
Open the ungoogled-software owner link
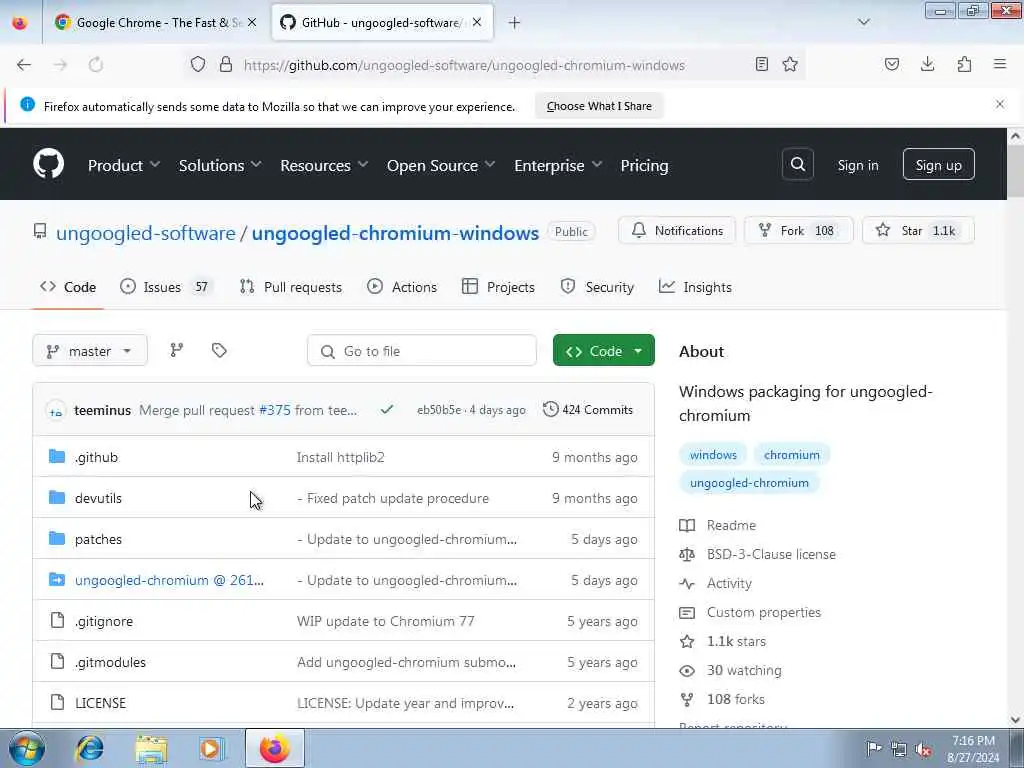(x=146, y=232)
